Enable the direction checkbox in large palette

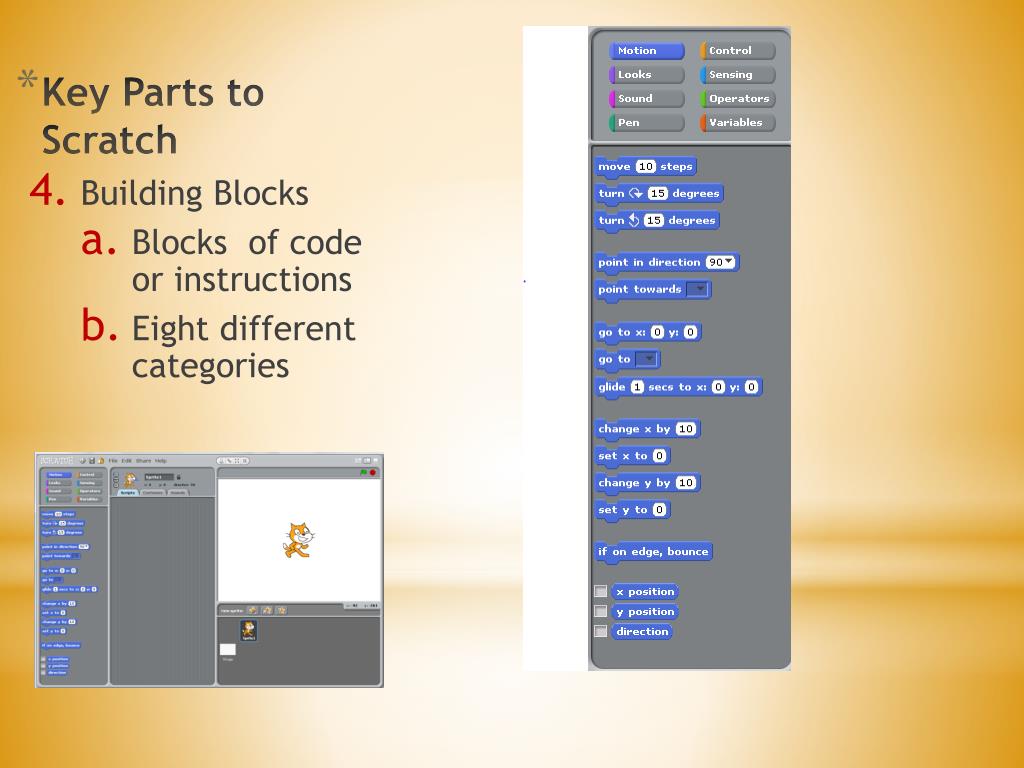click(x=601, y=632)
